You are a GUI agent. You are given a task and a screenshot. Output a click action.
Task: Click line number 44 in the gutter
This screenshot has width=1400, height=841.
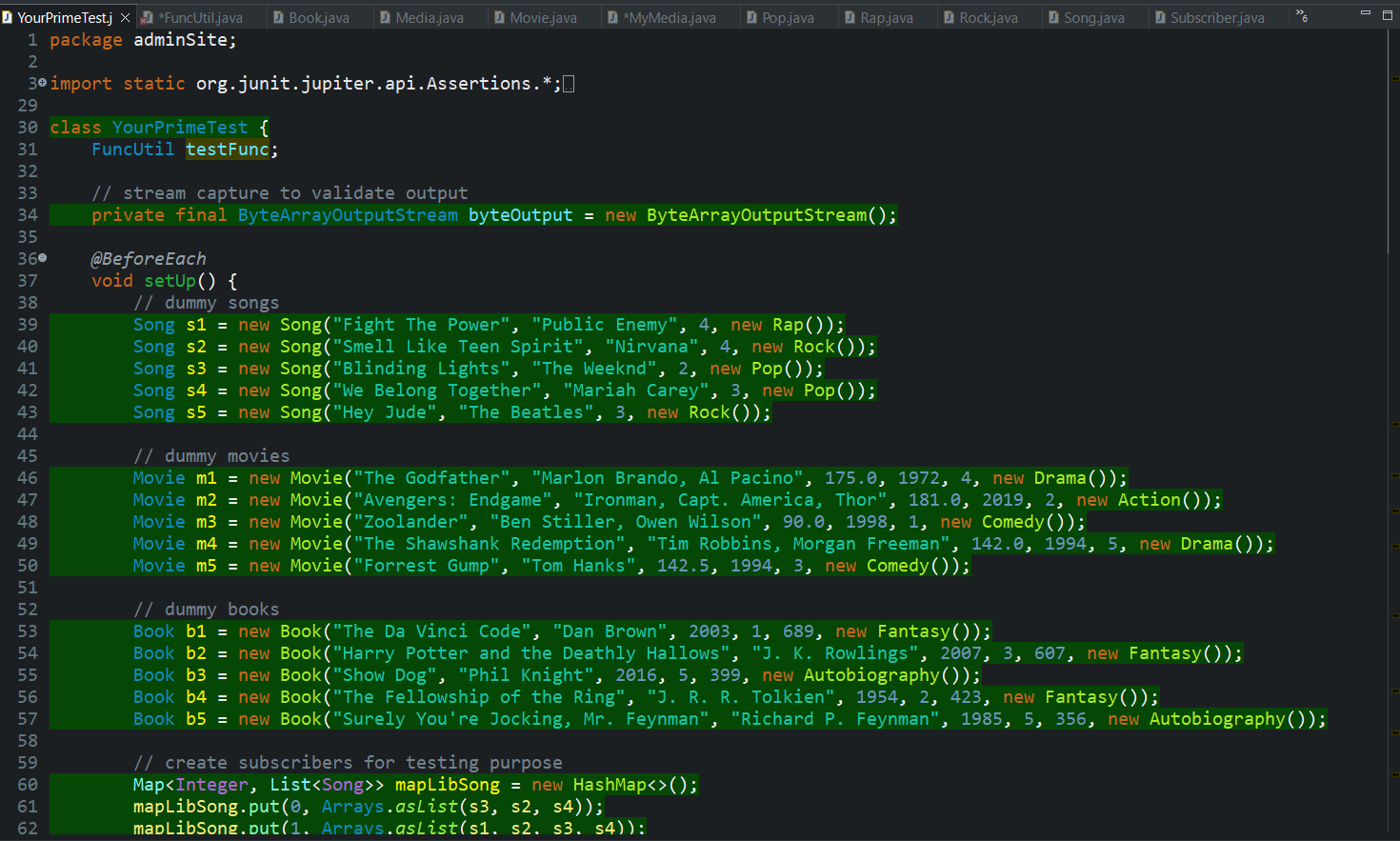[28, 434]
